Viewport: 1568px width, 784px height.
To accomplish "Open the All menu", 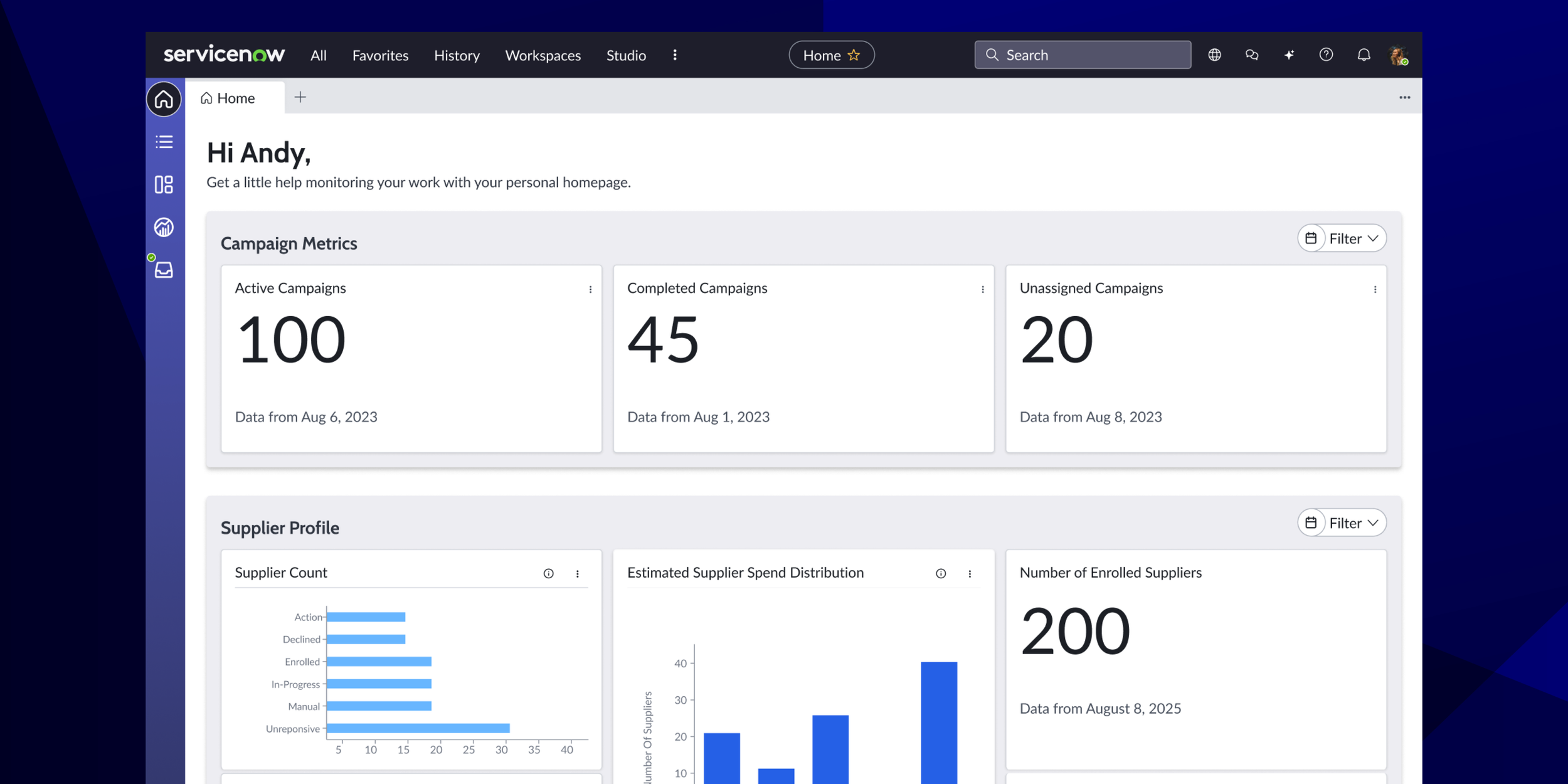I will click(319, 55).
